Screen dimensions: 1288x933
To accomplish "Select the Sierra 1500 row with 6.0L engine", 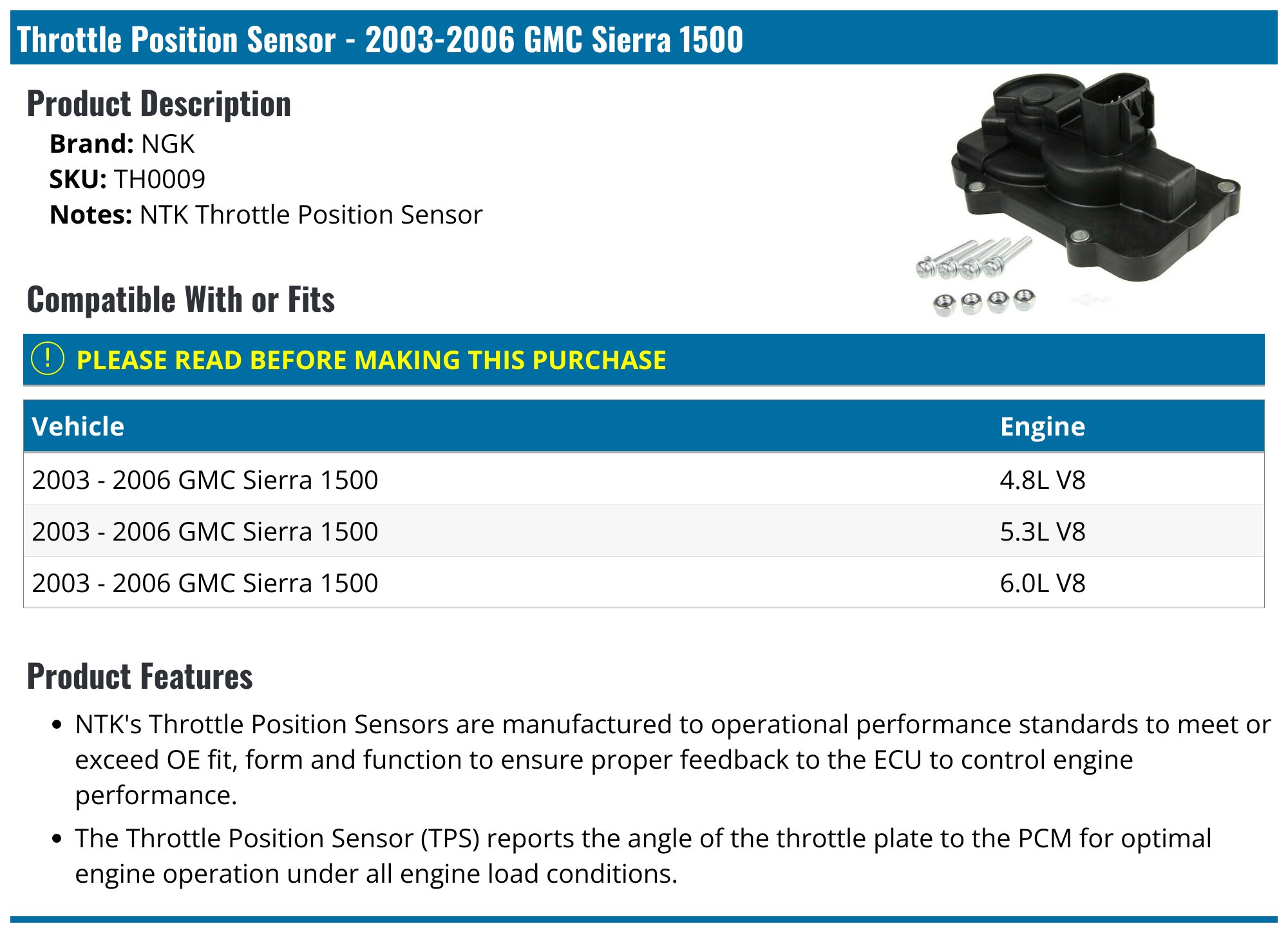I will pos(205,583).
